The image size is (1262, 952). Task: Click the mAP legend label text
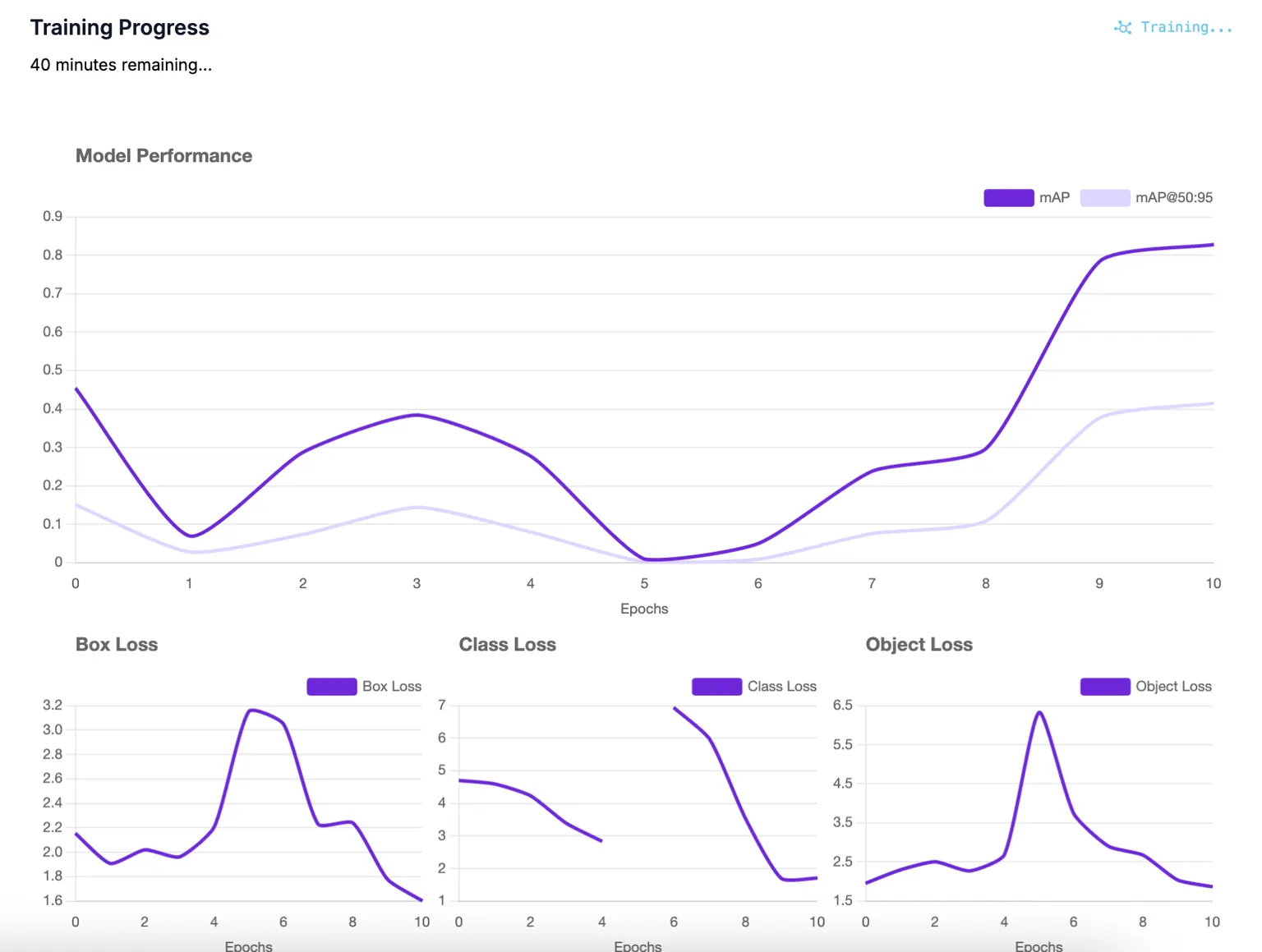[x=1054, y=198]
